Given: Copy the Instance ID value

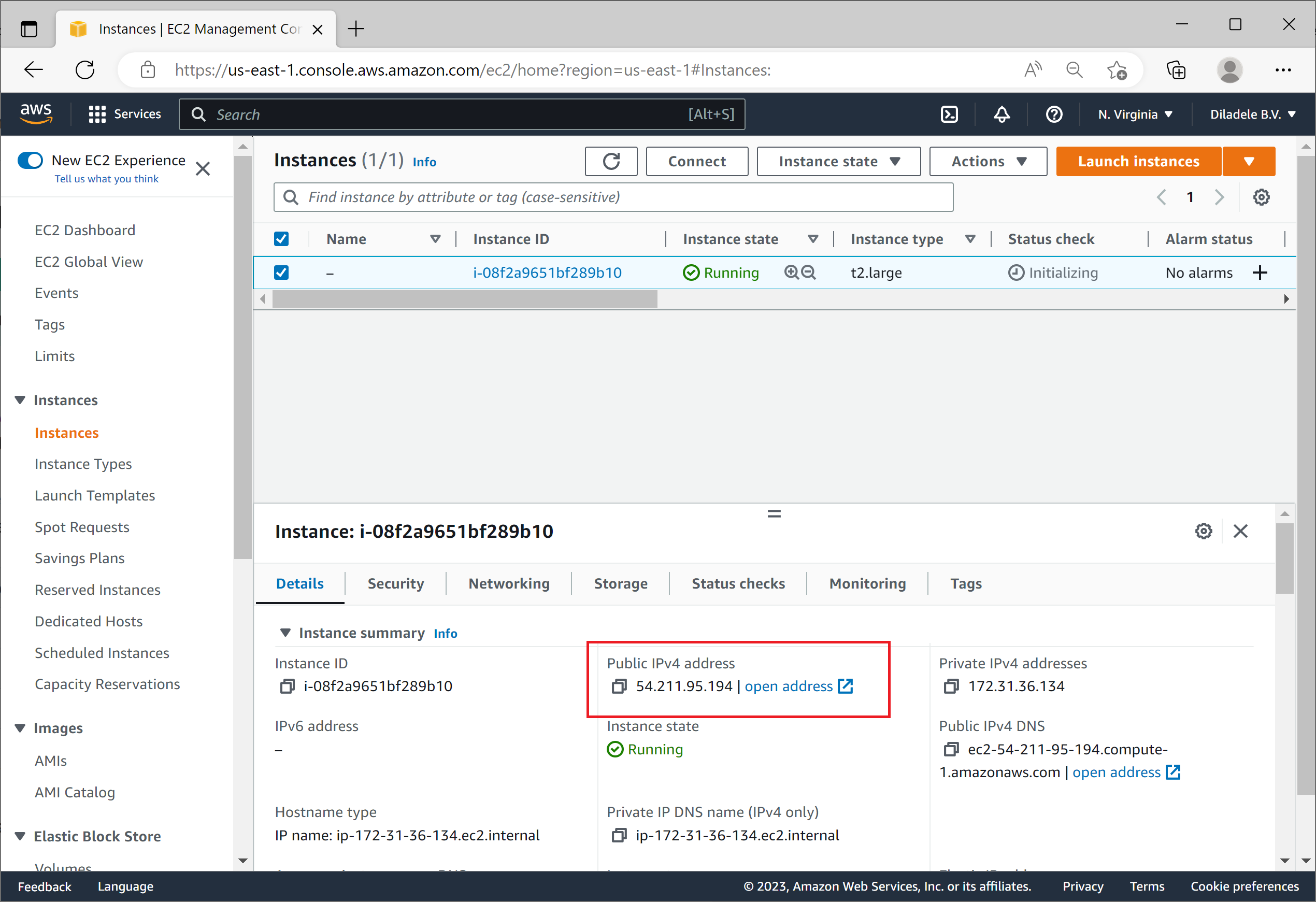Looking at the screenshot, I should [288, 686].
